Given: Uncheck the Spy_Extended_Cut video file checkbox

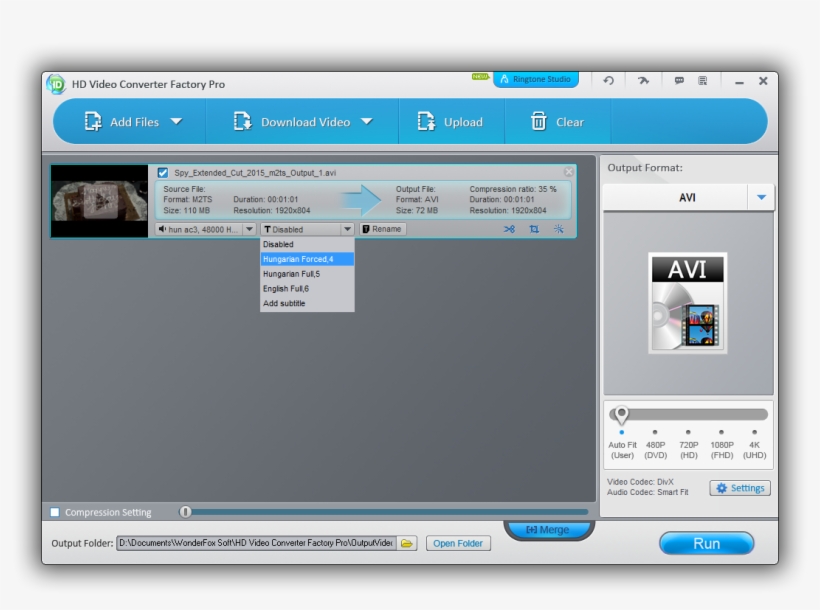Looking at the screenshot, I should coord(163,172).
